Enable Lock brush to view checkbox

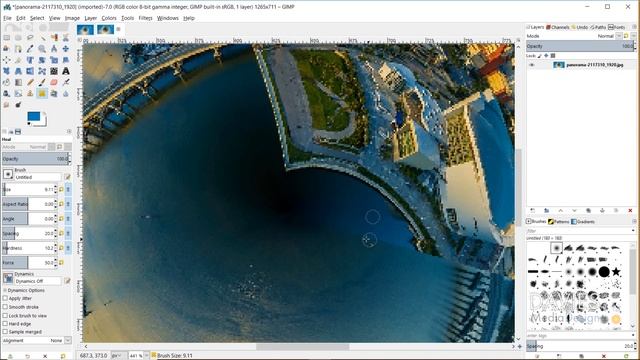coord(5,316)
